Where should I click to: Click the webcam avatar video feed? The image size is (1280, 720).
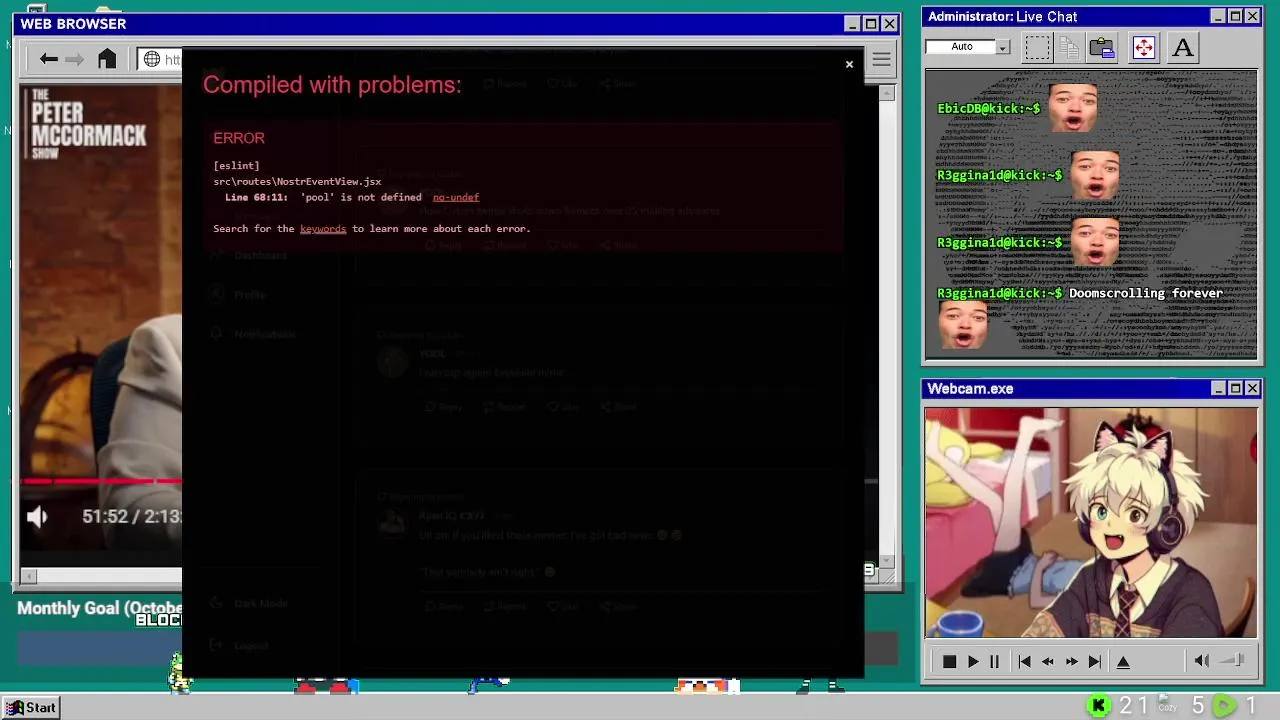click(1091, 522)
